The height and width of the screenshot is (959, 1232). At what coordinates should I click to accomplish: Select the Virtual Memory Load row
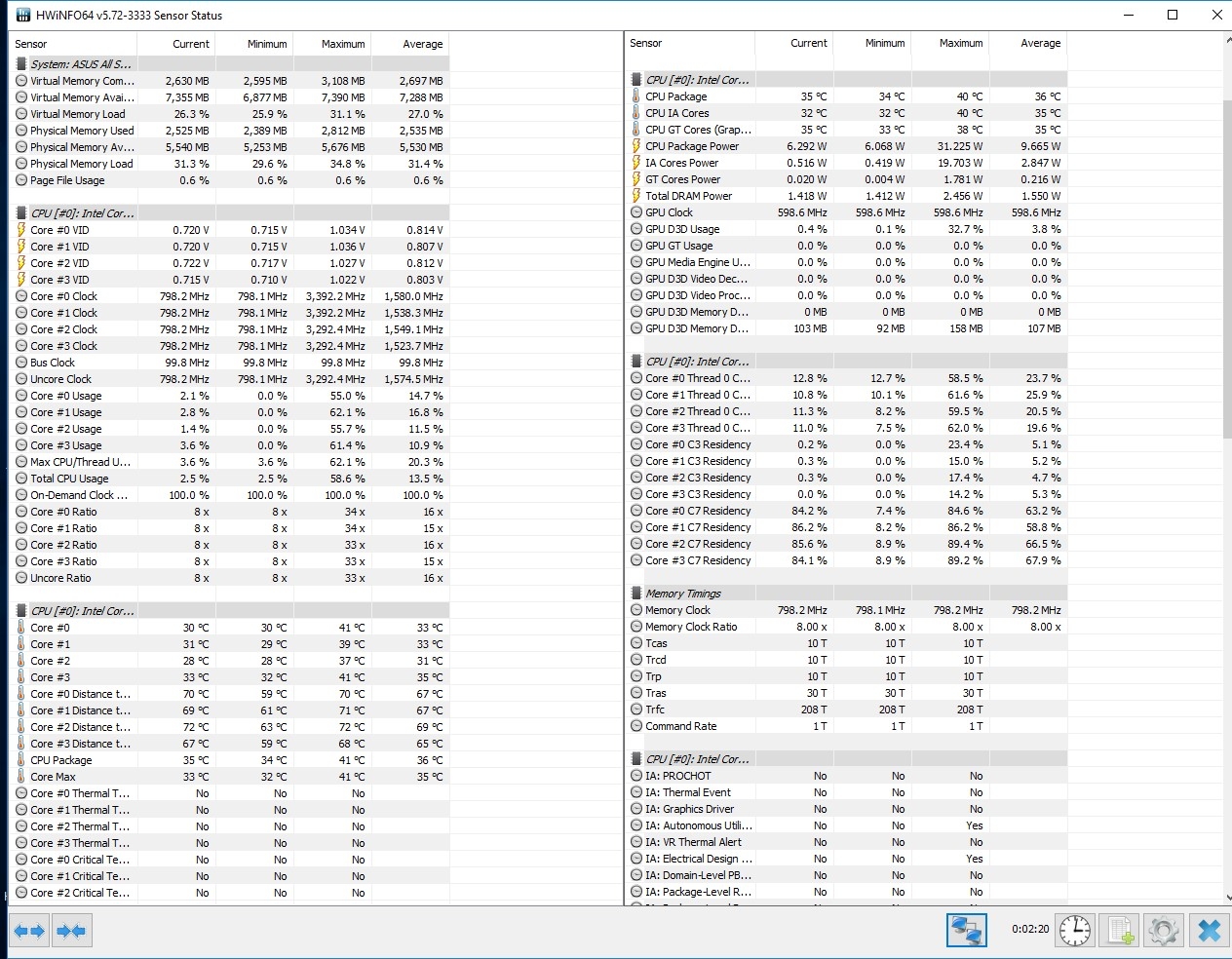(x=229, y=114)
